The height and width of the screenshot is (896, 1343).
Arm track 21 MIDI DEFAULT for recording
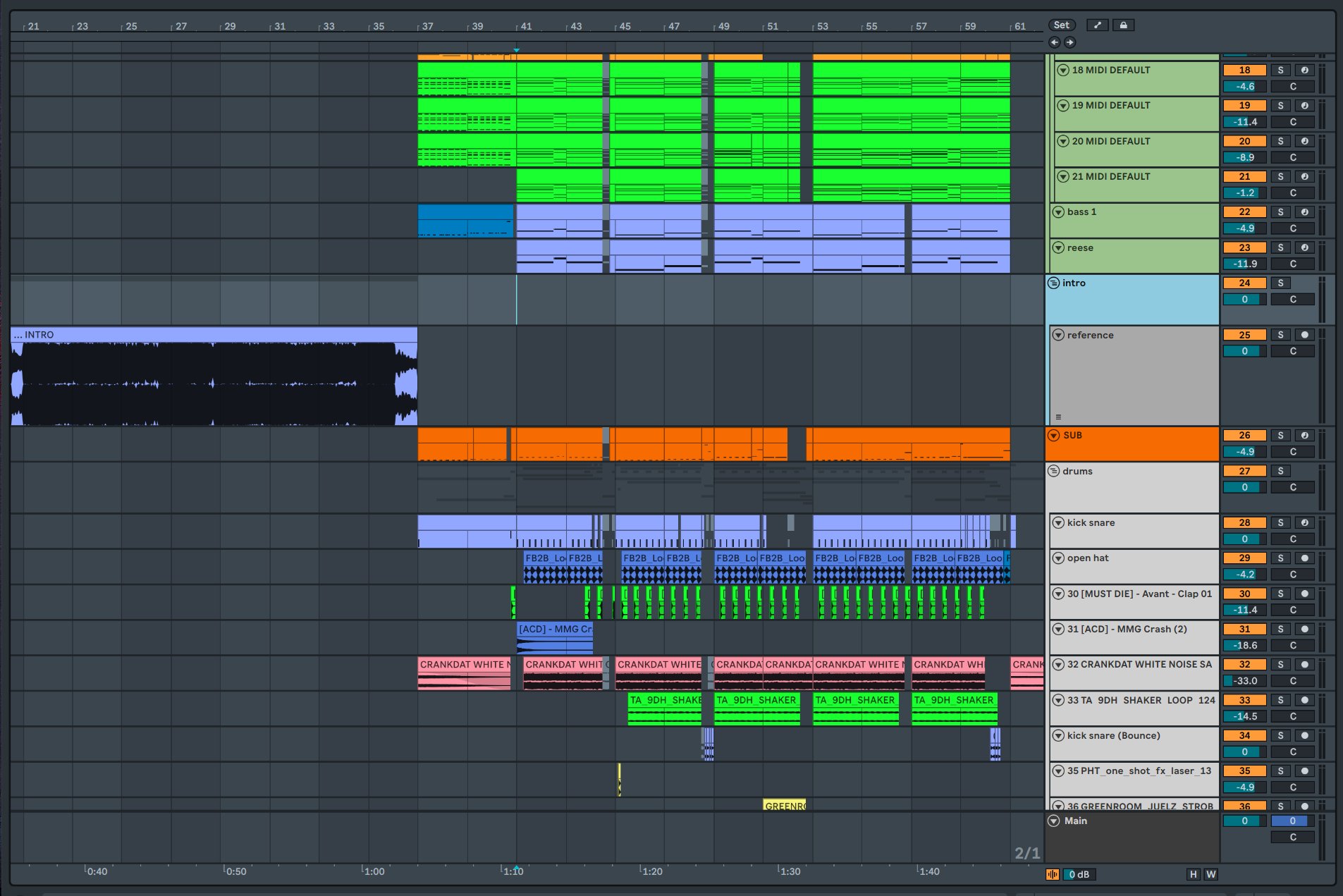(x=1305, y=176)
